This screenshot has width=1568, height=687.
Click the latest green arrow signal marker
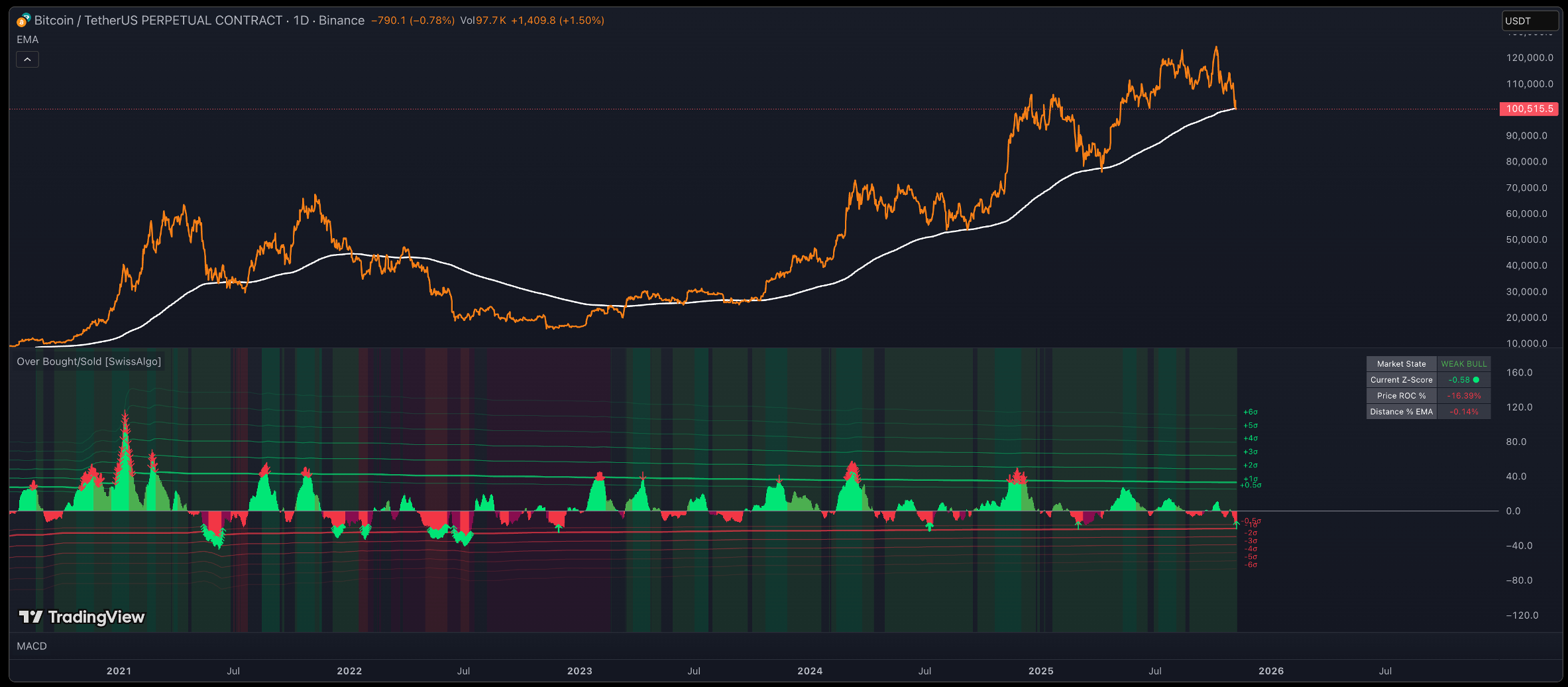1236,523
